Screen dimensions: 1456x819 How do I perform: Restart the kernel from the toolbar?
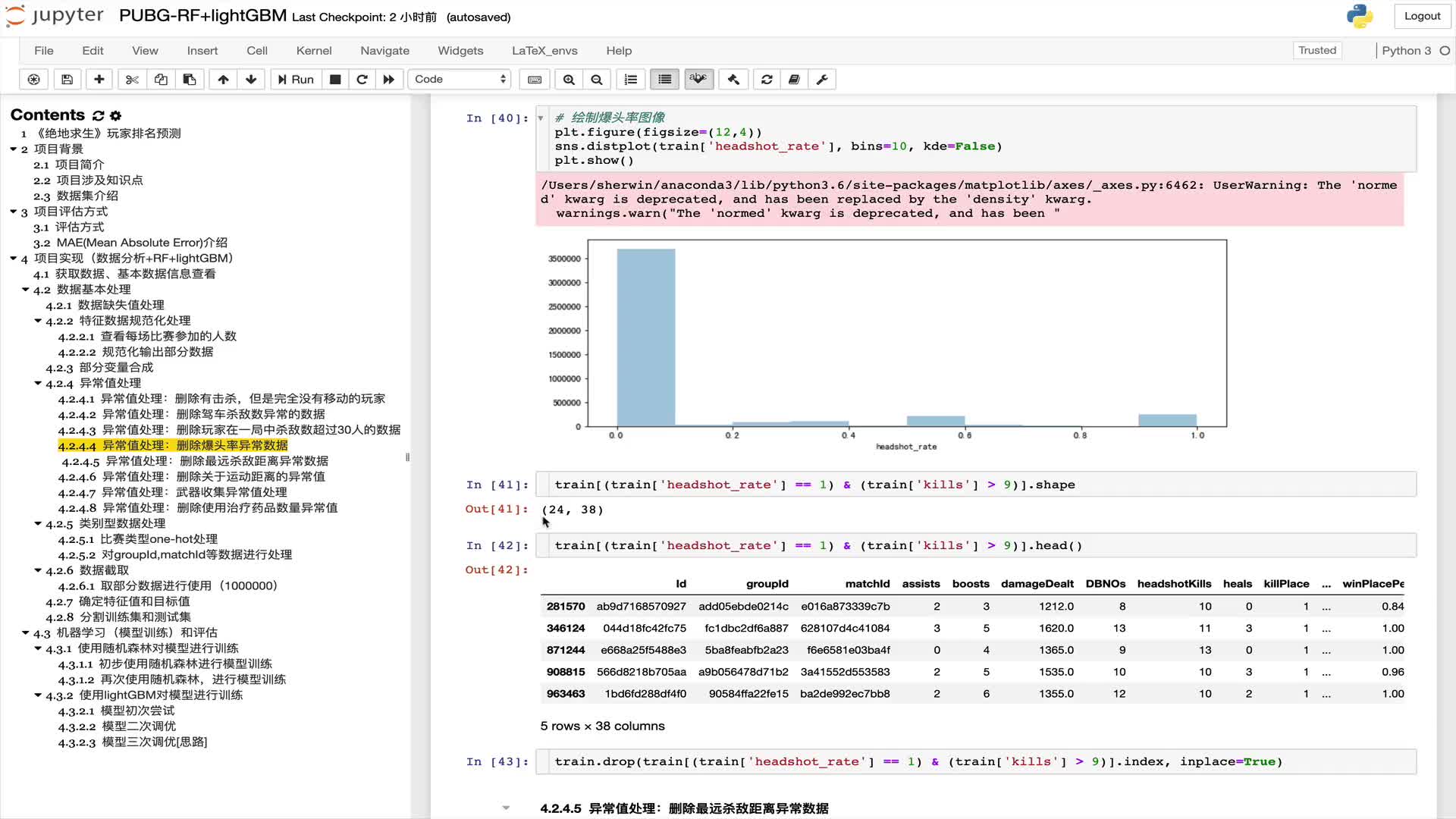[362, 79]
